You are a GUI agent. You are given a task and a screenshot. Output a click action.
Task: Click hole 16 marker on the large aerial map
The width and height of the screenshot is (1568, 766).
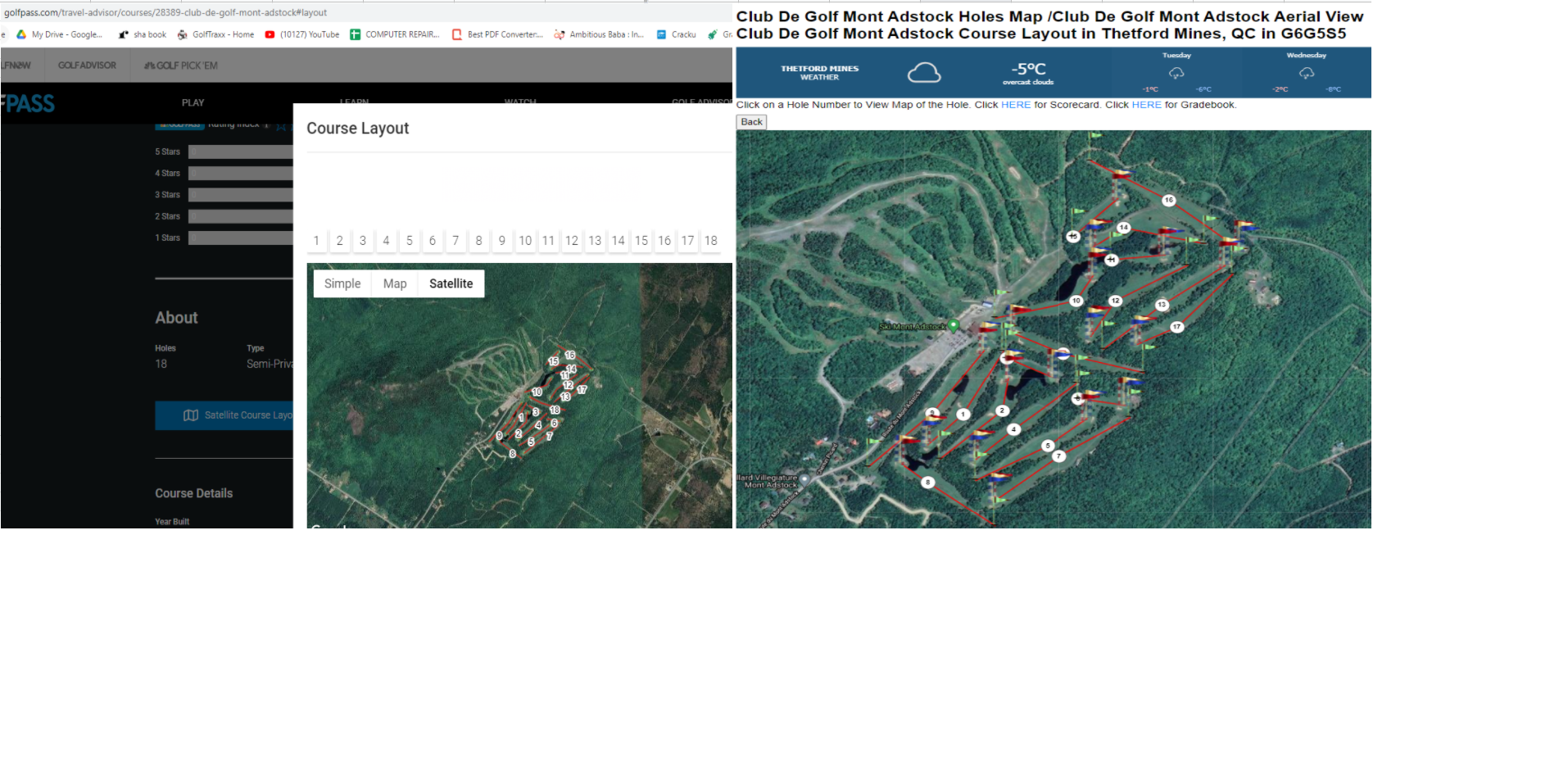(x=1169, y=200)
